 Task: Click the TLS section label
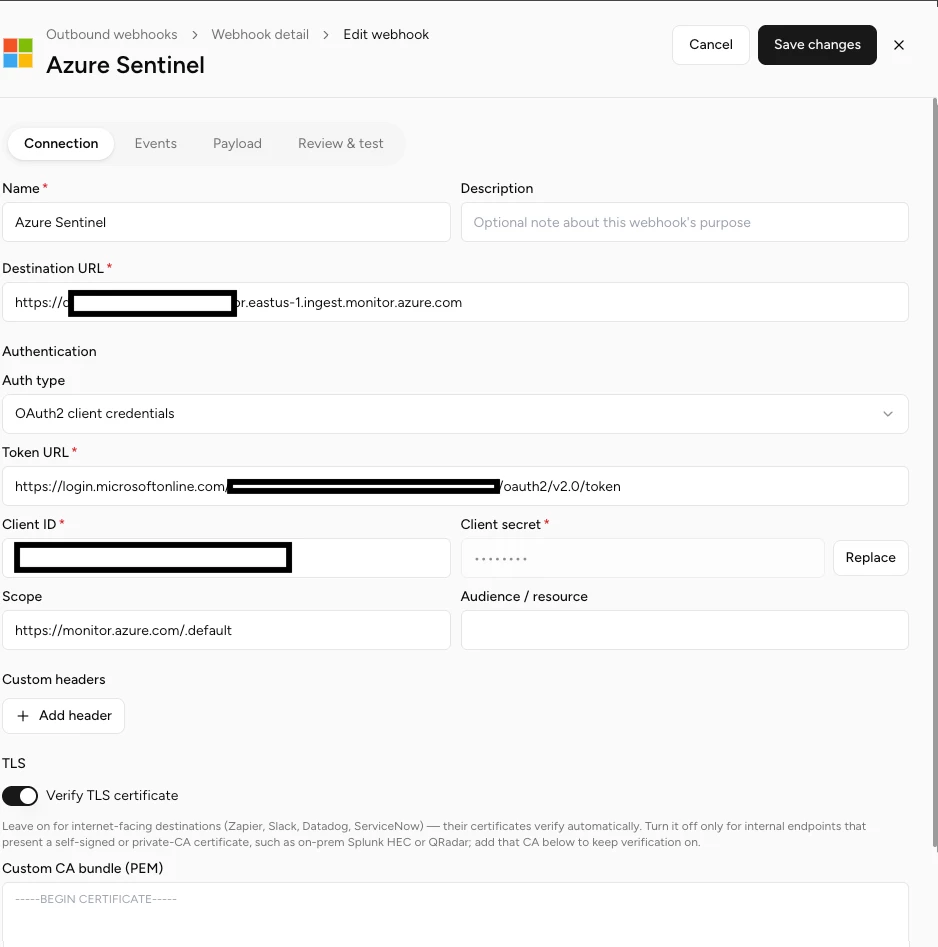(x=14, y=763)
